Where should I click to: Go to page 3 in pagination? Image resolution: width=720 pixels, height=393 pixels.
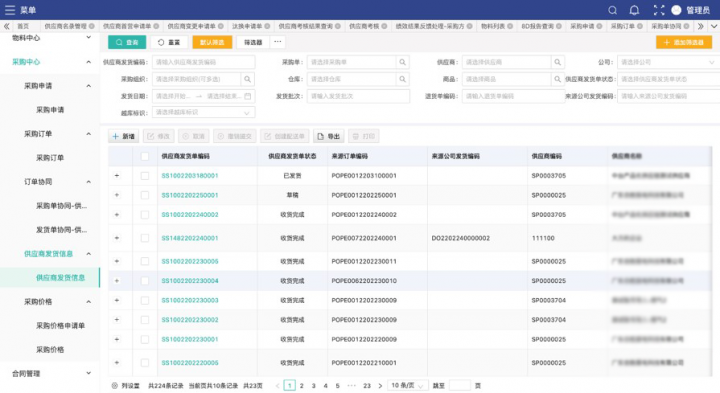pos(313,386)
